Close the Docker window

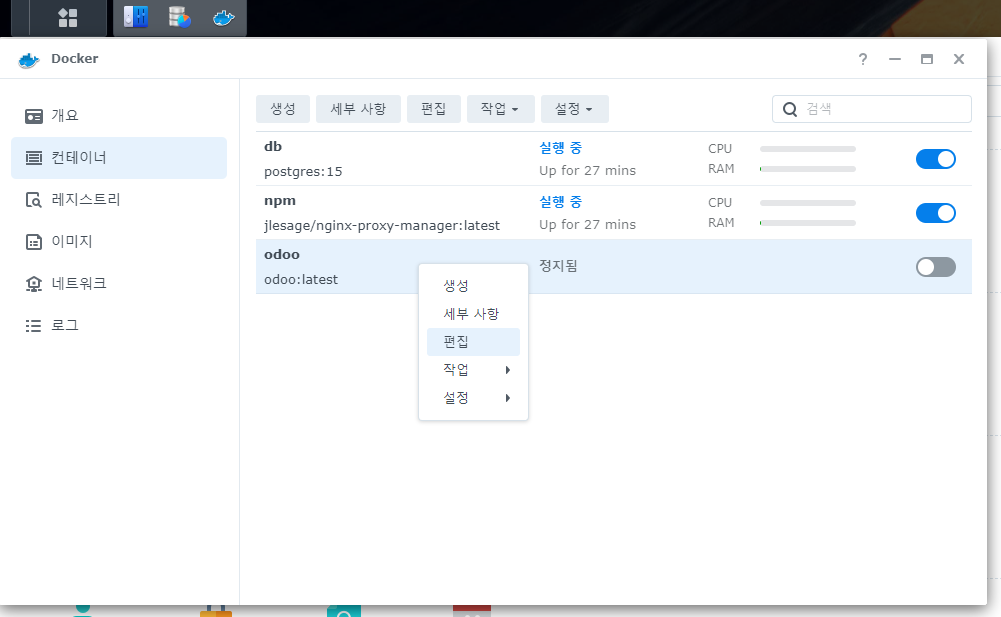click(958, 59)
